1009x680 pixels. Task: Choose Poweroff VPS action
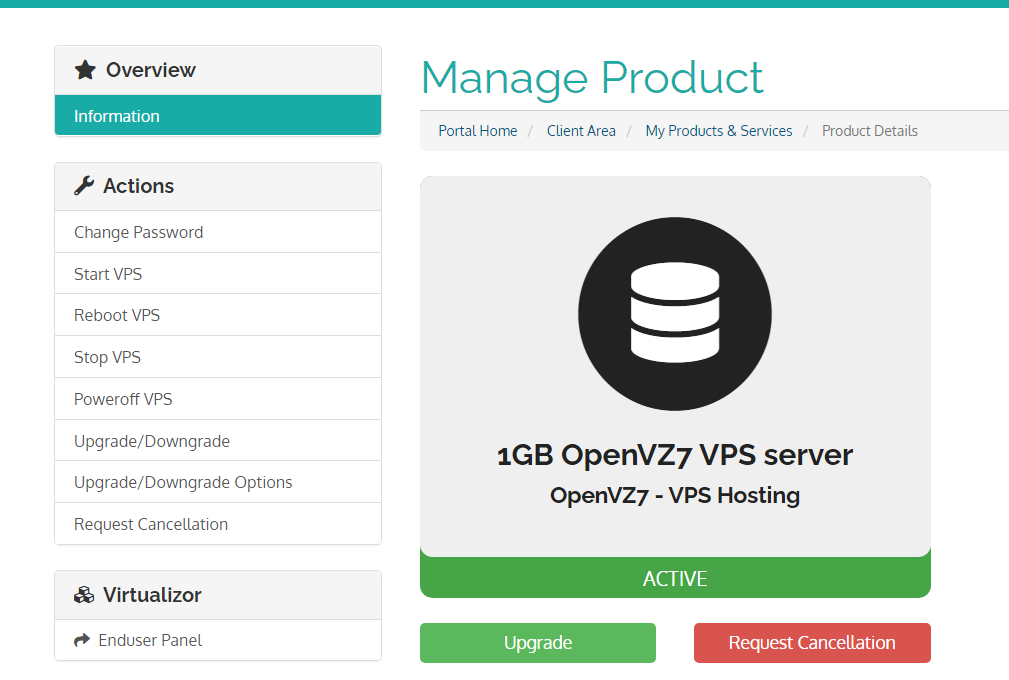coord(123,399)
